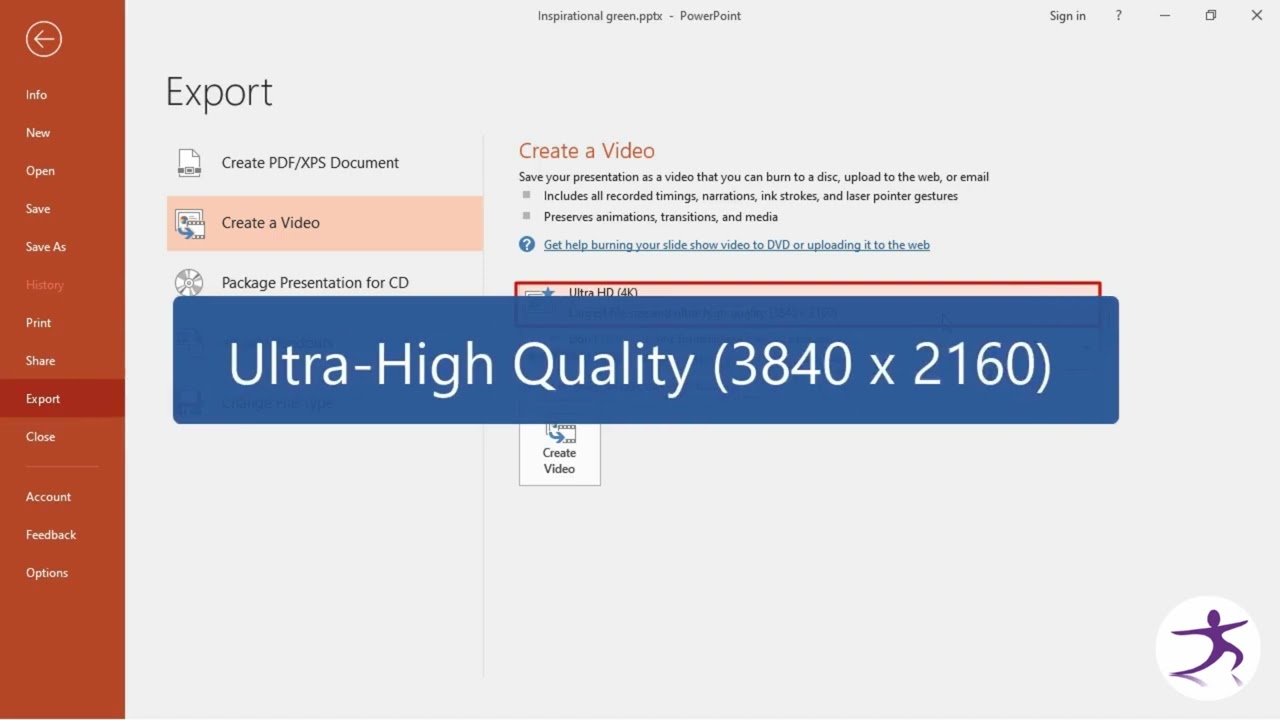Open the burning video to DVD help link
This screenshot has height=720, width=1280.
coord(736,245)
